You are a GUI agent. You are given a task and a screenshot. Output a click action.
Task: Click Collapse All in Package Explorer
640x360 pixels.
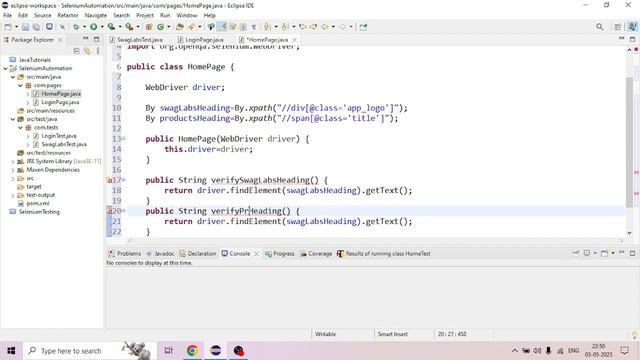click(x=76, y=51)
